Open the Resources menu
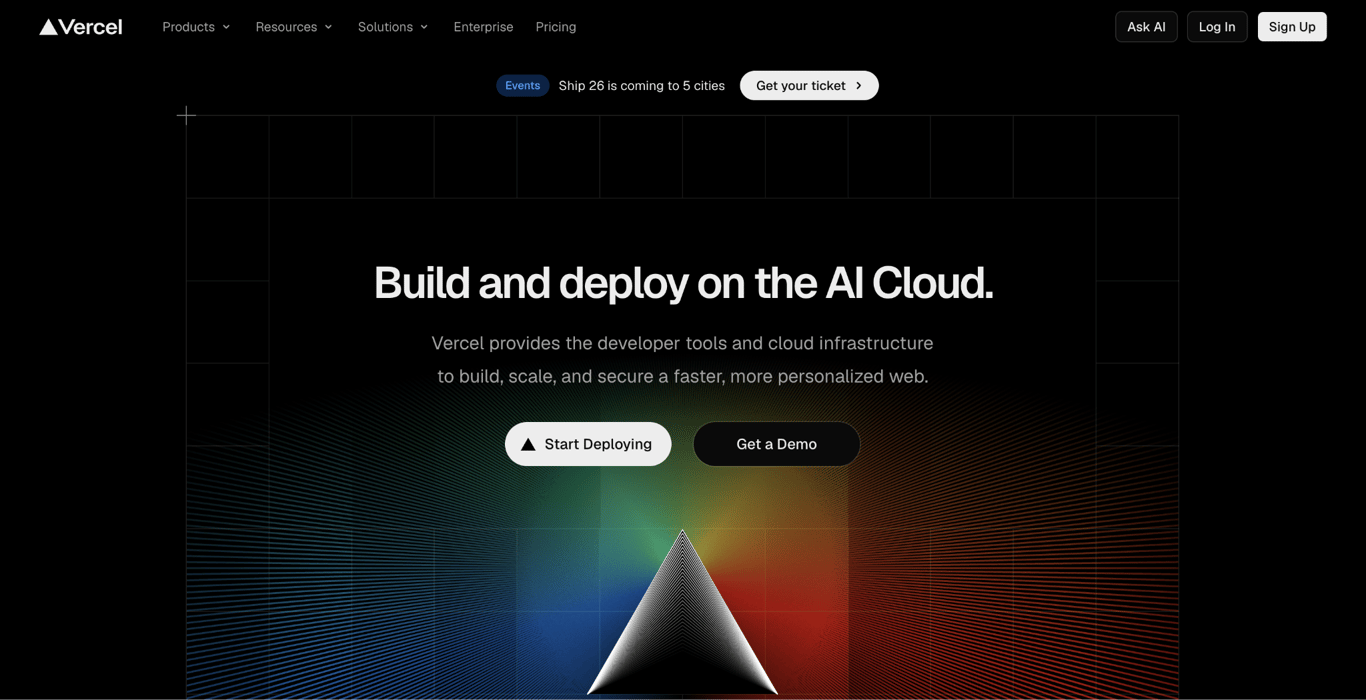 [294, 27]
